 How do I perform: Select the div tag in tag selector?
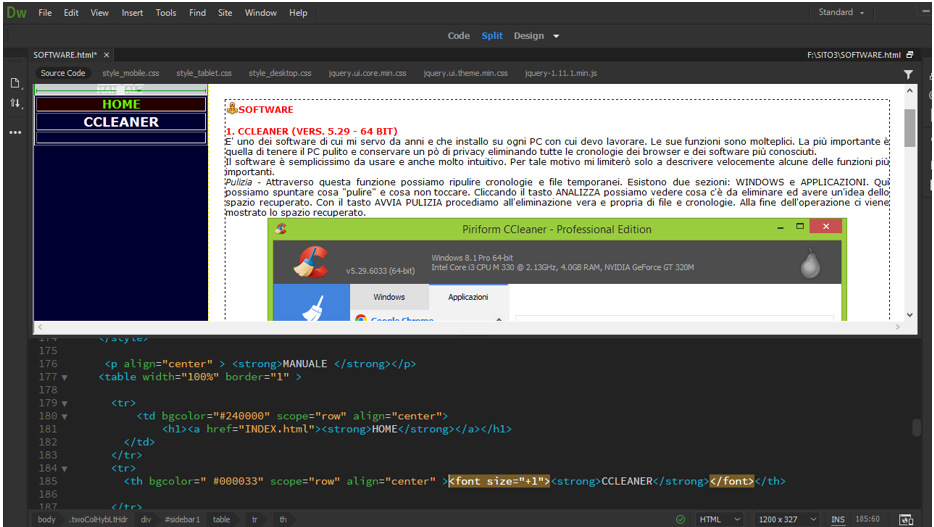pos(145,519)
